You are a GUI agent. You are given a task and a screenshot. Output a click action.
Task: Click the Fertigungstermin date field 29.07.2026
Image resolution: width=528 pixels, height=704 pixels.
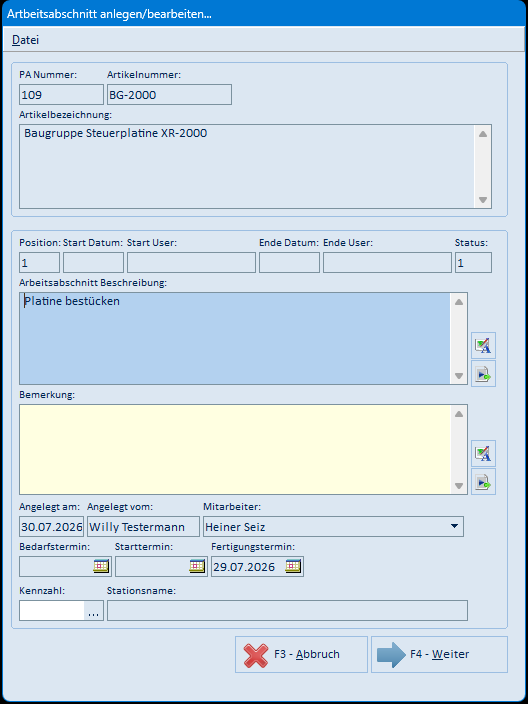(x=248, y=567)
